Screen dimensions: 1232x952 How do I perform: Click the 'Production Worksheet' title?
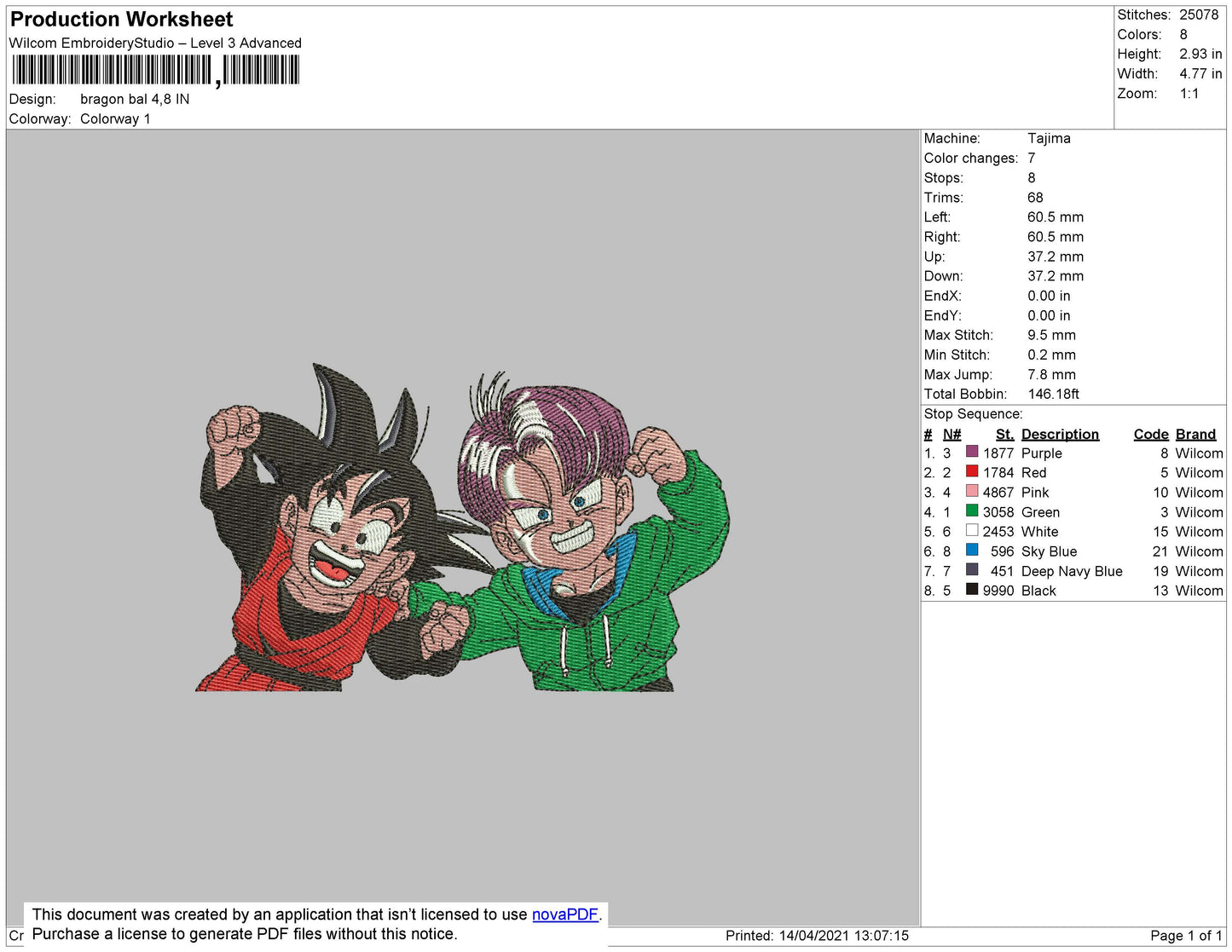pos(121,20)
